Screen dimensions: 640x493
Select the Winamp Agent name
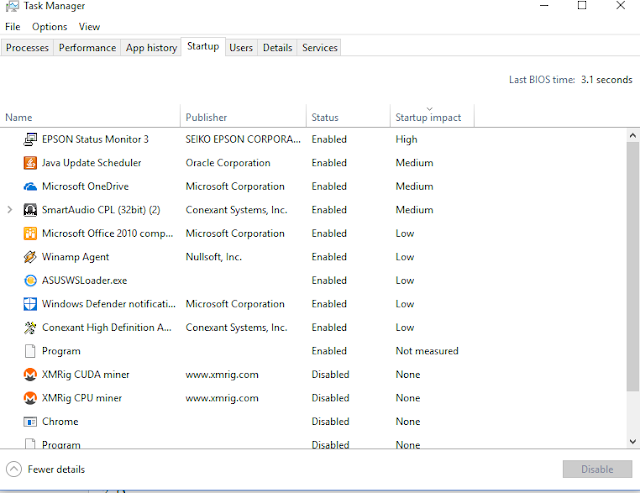tap(76, 257)
